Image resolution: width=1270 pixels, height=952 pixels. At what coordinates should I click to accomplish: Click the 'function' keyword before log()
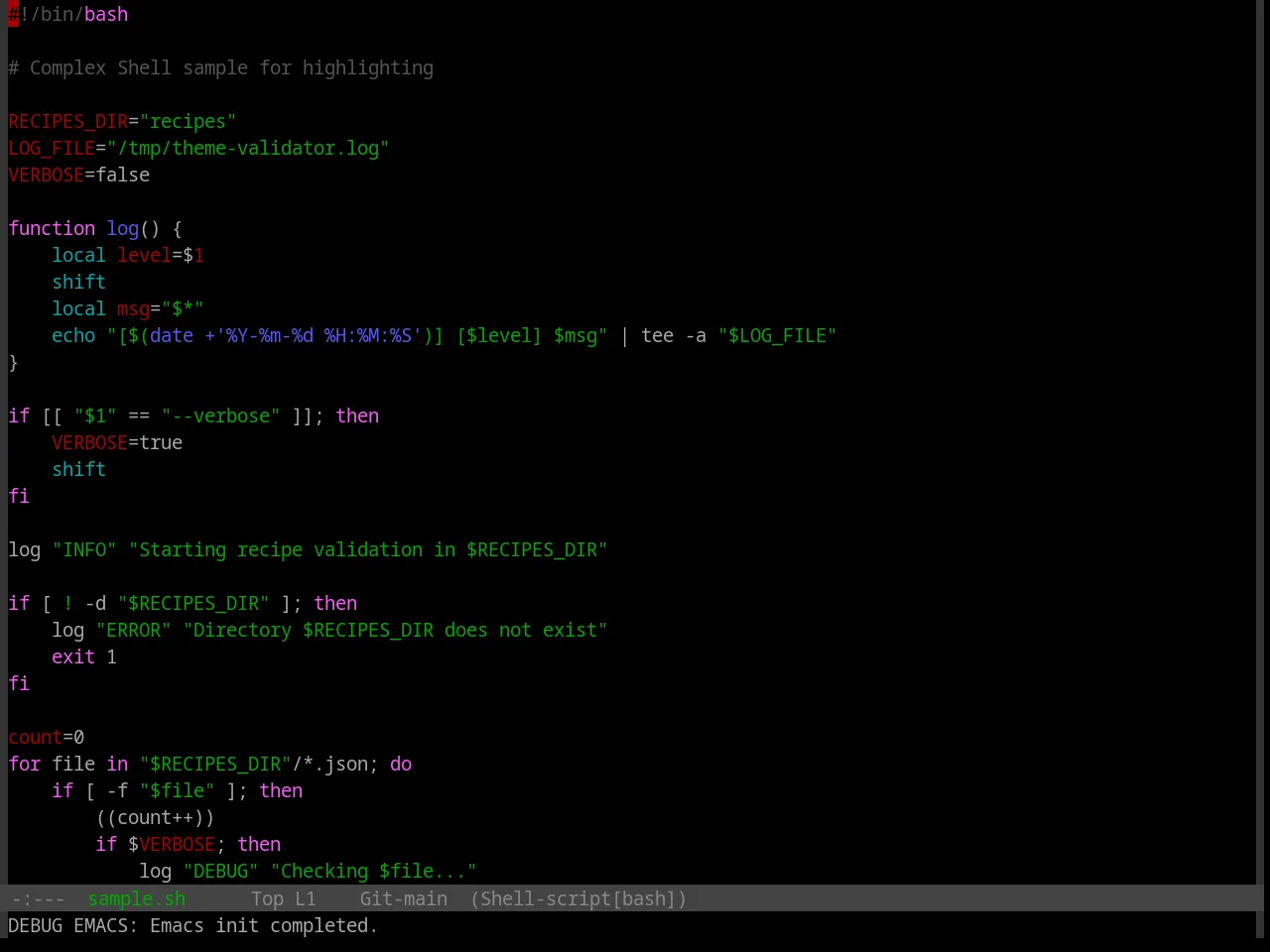click(x=52, y=228)
